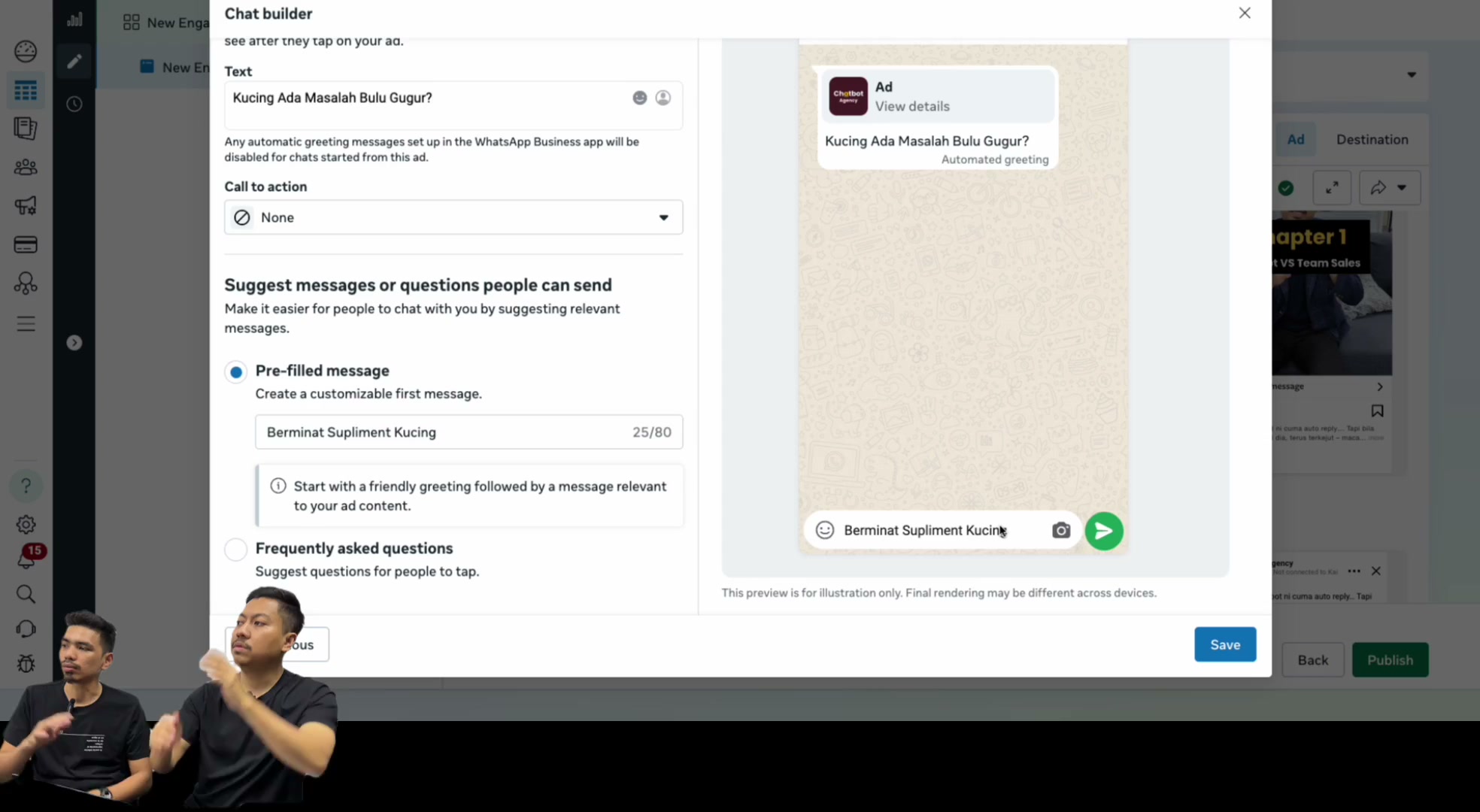Open the chart statistics icon at the sidebar top
This screenshot has height=812, width=1480.
(x=74, y=20)
